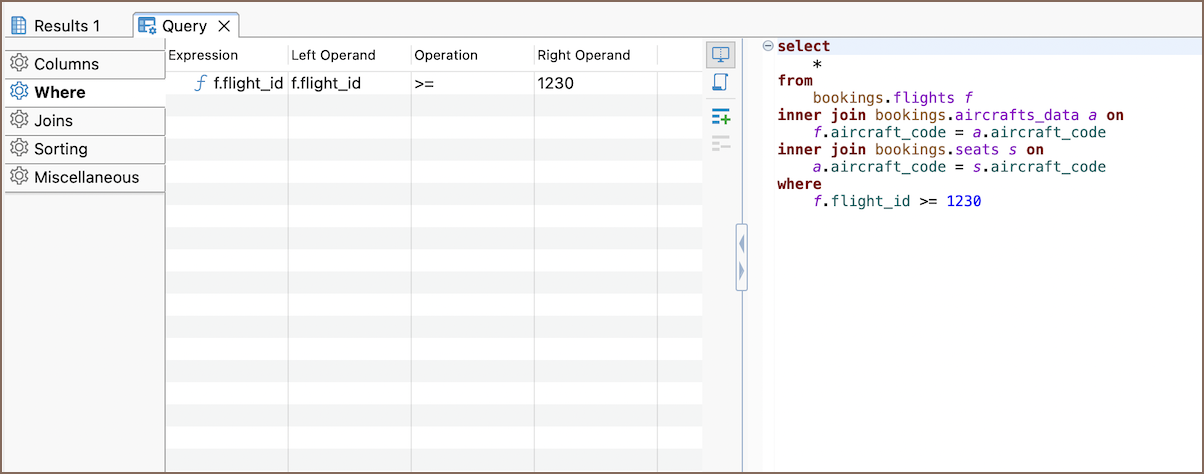The height and width of the screenshot is (474, 1204).
Task: Expand panel using right arrow on divider
Action: pos(741,270)
